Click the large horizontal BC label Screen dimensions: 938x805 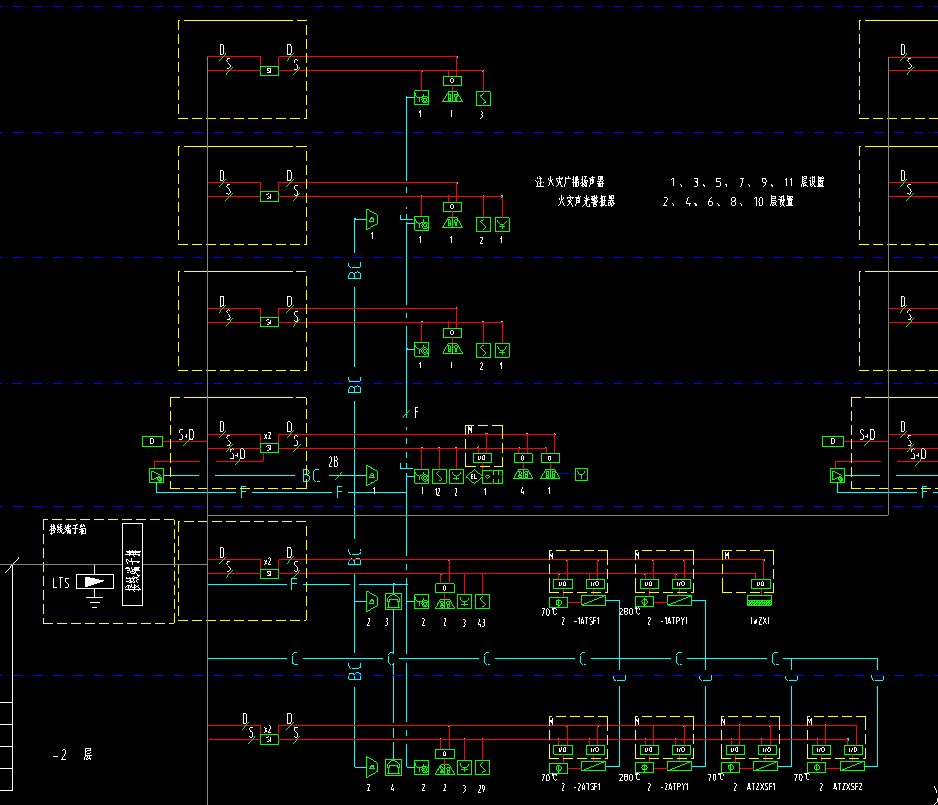click(311, 476)
